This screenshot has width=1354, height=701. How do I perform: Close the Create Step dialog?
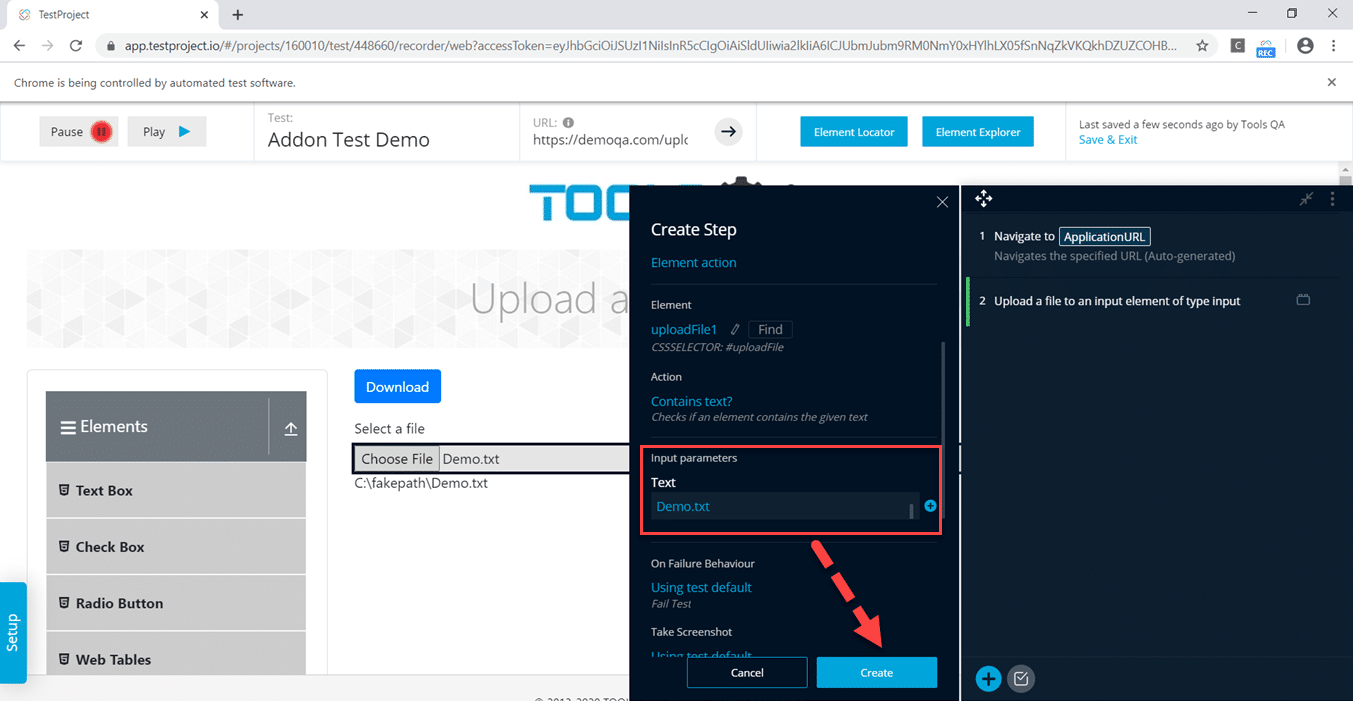[942, 202]
